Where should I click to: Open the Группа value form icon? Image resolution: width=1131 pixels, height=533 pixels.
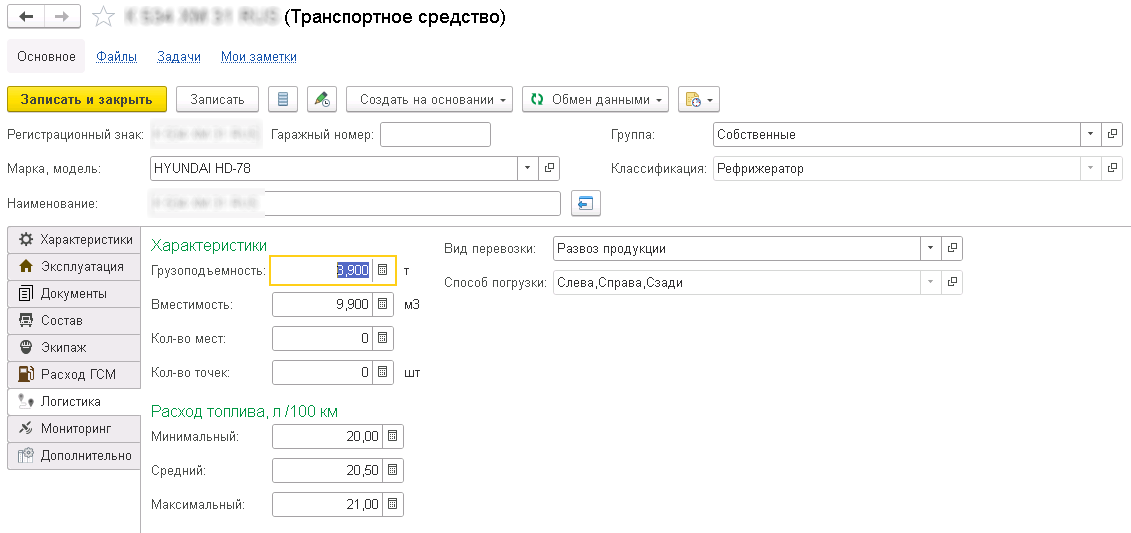pos(1112,134)
